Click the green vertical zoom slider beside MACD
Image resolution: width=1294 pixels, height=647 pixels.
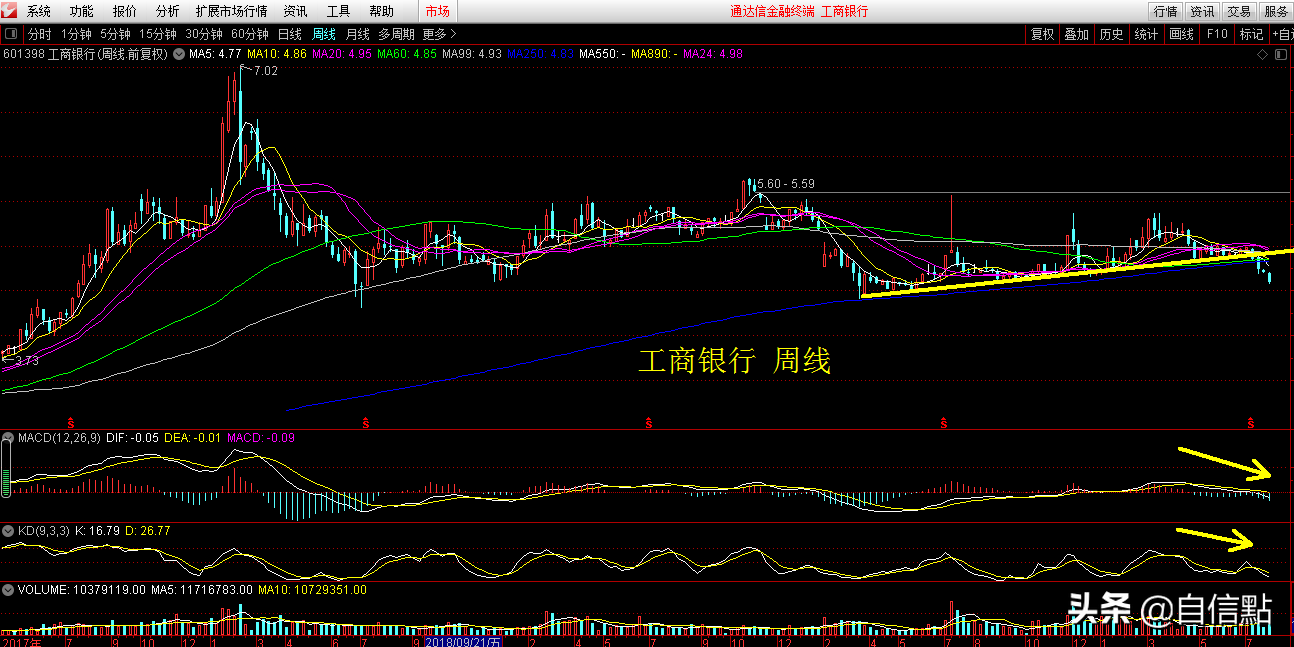(7, 471)
